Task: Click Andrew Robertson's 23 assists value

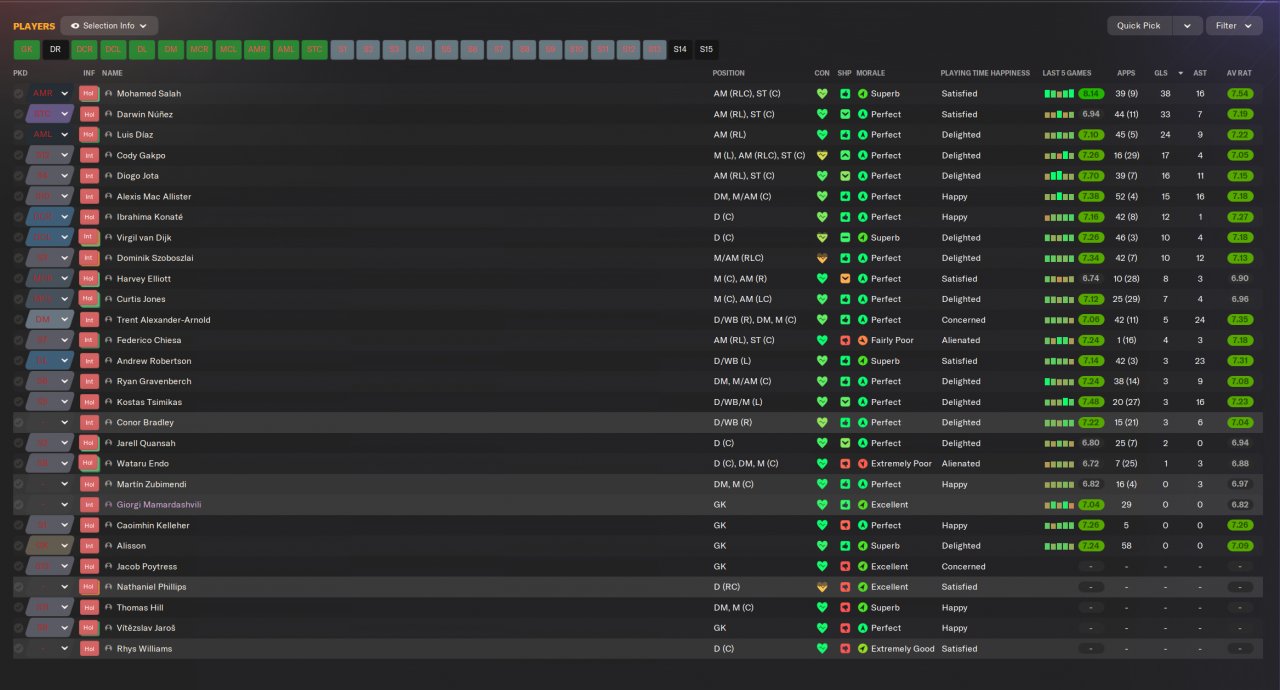Action: point(1200,361)
